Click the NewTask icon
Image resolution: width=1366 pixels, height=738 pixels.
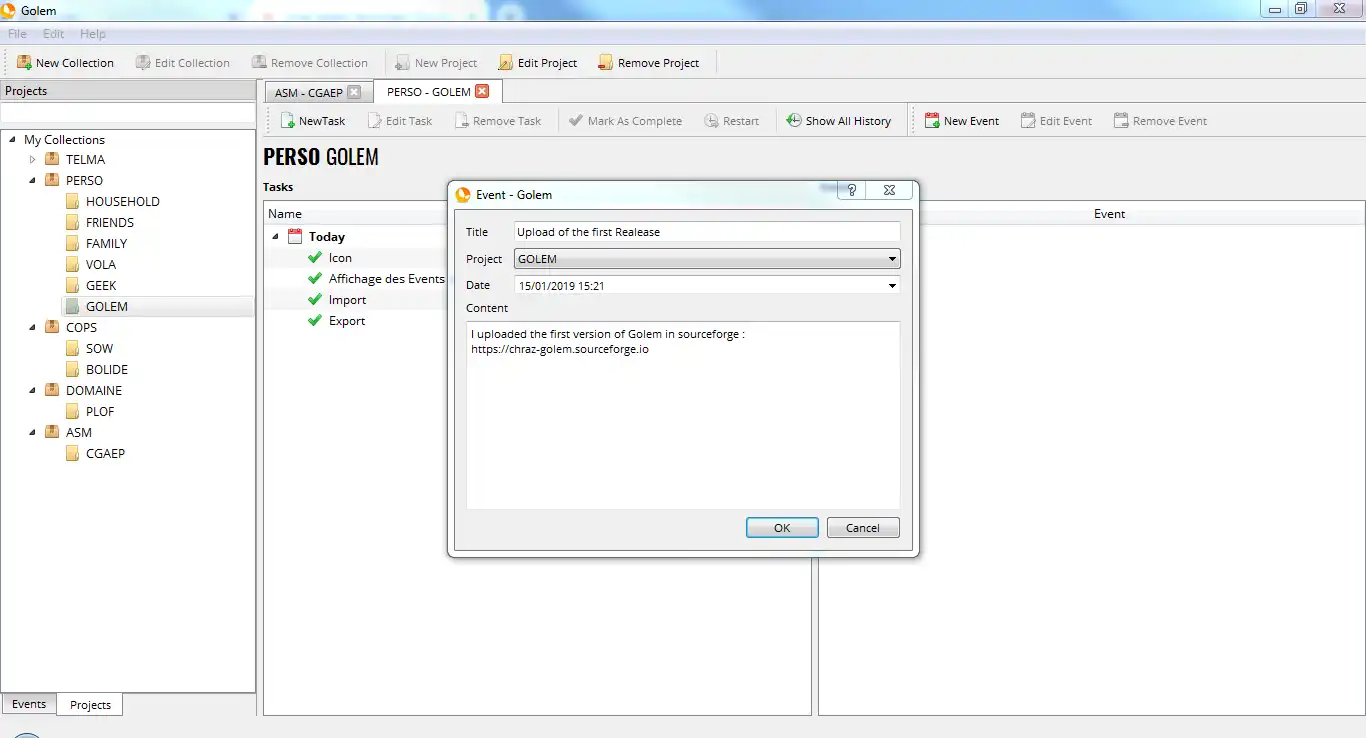click(x=287, y=121)
